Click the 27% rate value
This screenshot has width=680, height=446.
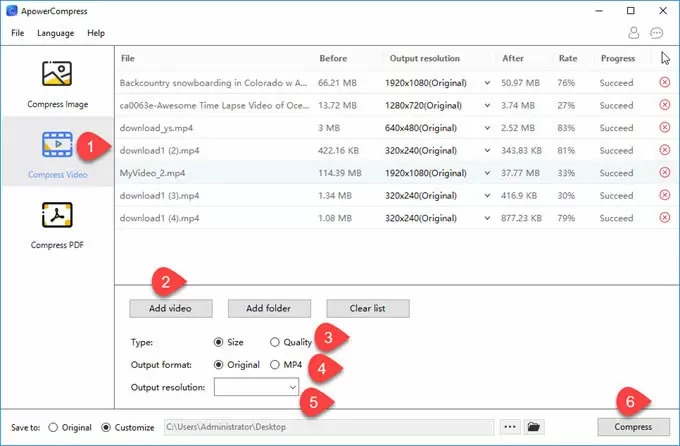[x=566, y=105]
